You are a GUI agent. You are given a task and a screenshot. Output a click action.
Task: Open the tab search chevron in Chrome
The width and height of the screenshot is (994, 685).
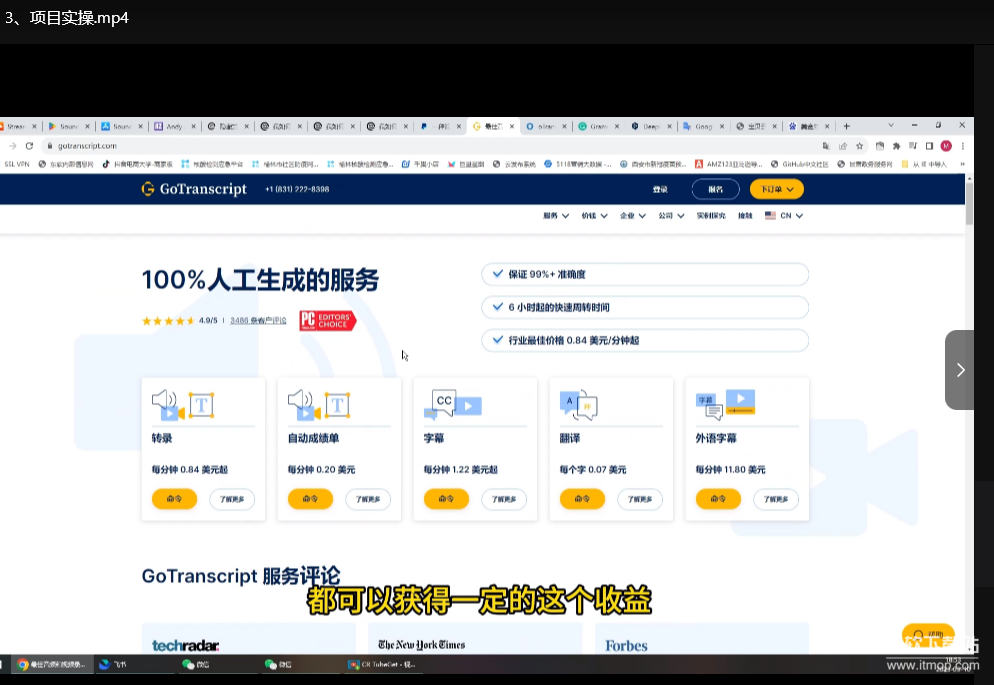pos(891,125)
